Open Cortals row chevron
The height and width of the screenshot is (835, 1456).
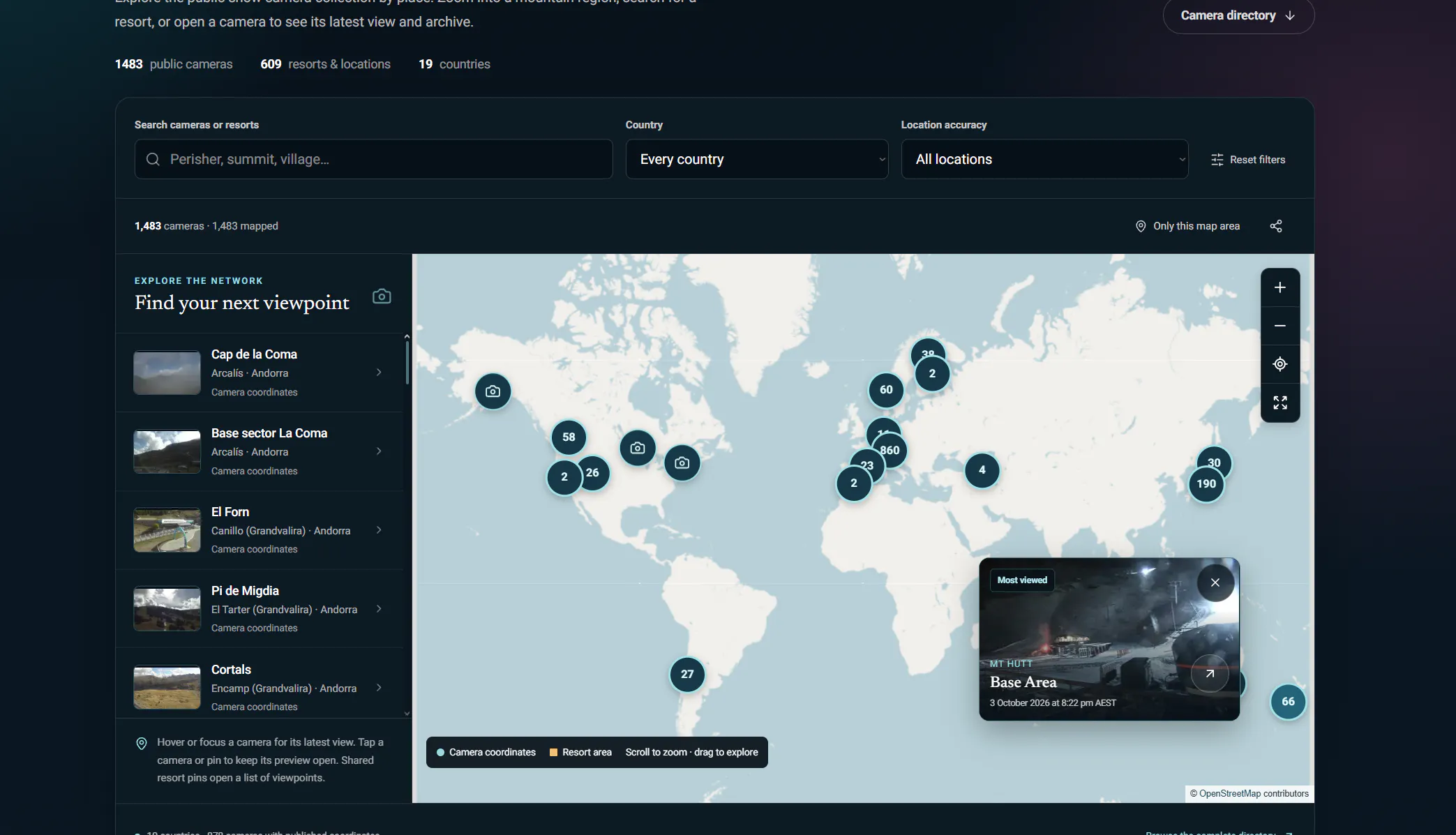click(379, 688)
